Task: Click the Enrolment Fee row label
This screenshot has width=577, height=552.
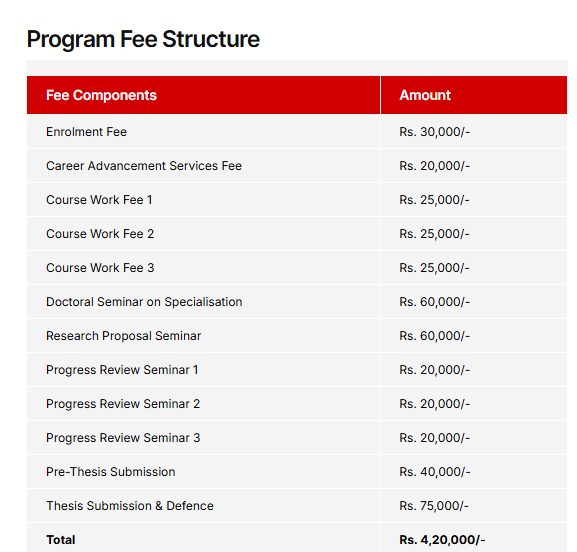Action: click(86, 132)
